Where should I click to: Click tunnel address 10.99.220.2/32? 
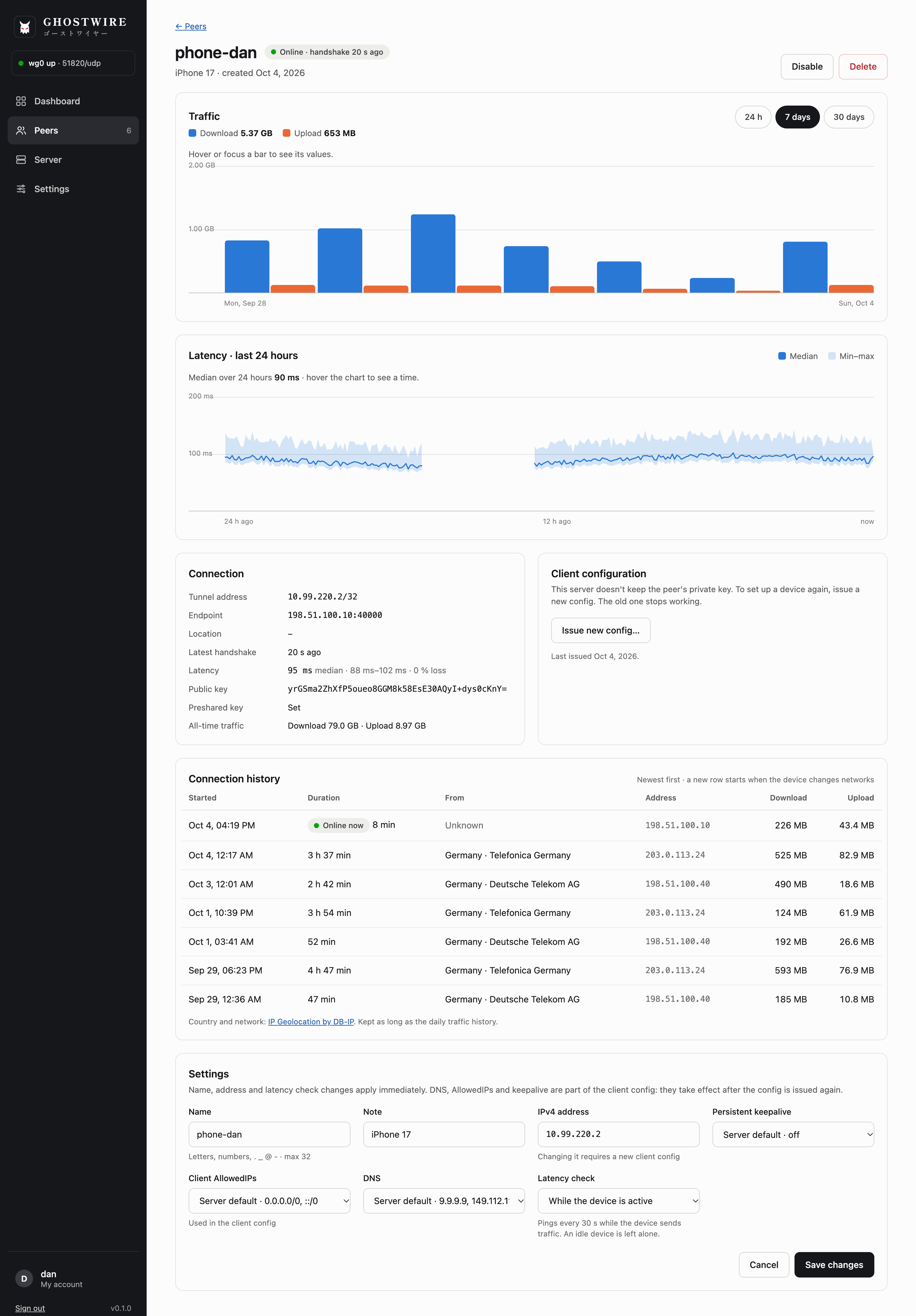[x=322, y=597]
